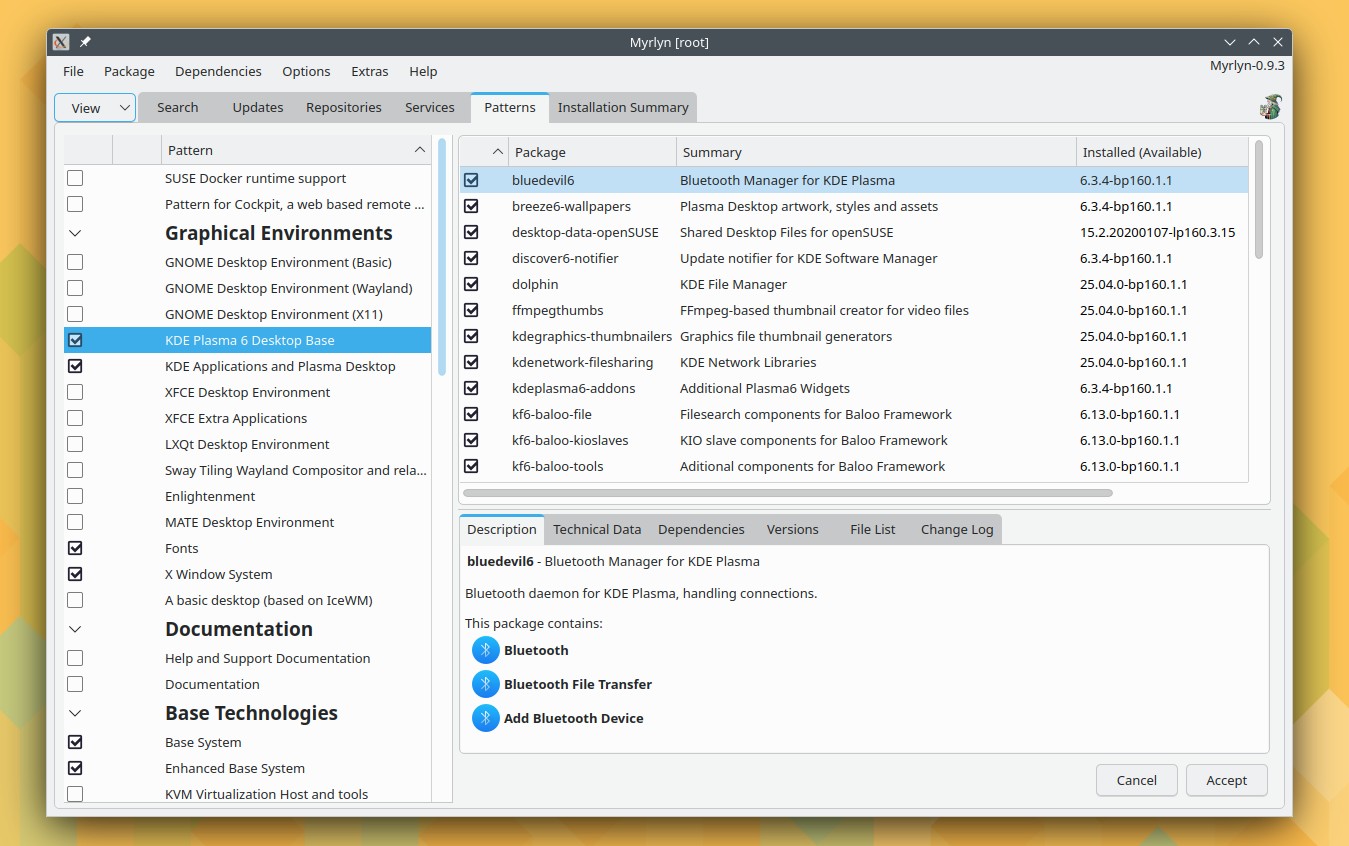Click the Myrlyn wizard mascot icon
Screen dimensions: 1349x846
[x=1270, y=106]
